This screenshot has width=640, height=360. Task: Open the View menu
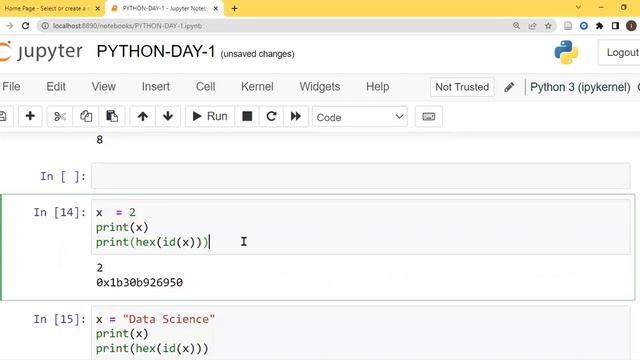point(104,87)
